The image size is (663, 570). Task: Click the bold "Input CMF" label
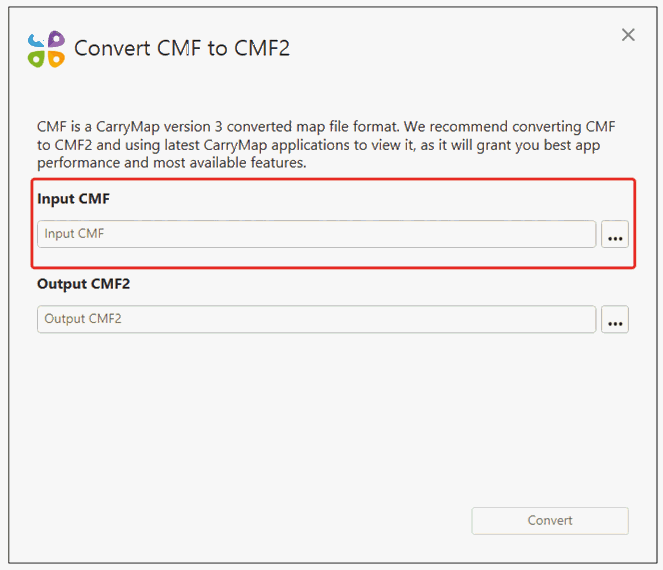click(x=73, y=199)
